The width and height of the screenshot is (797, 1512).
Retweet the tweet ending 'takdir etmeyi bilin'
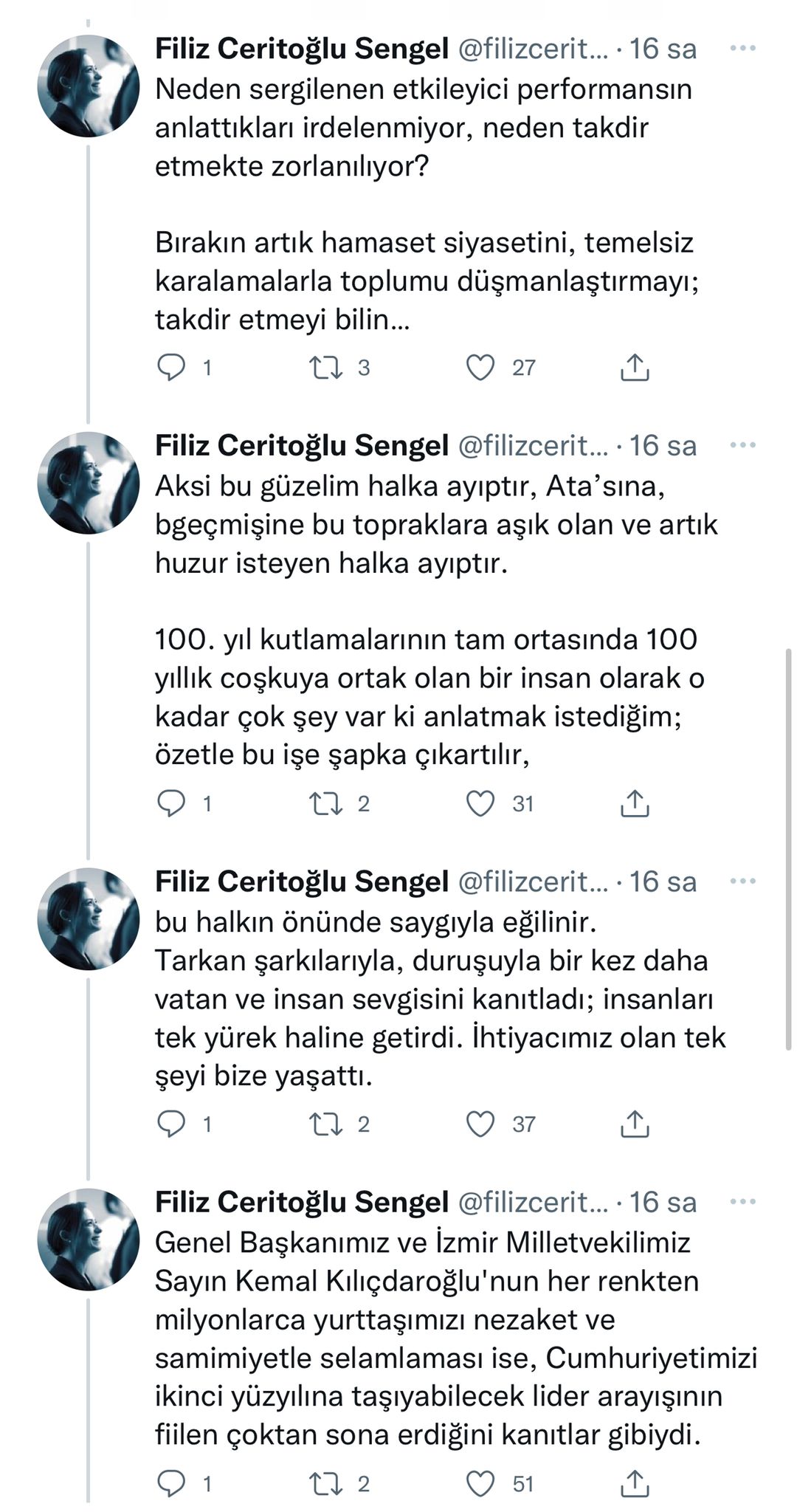(325, 367)
